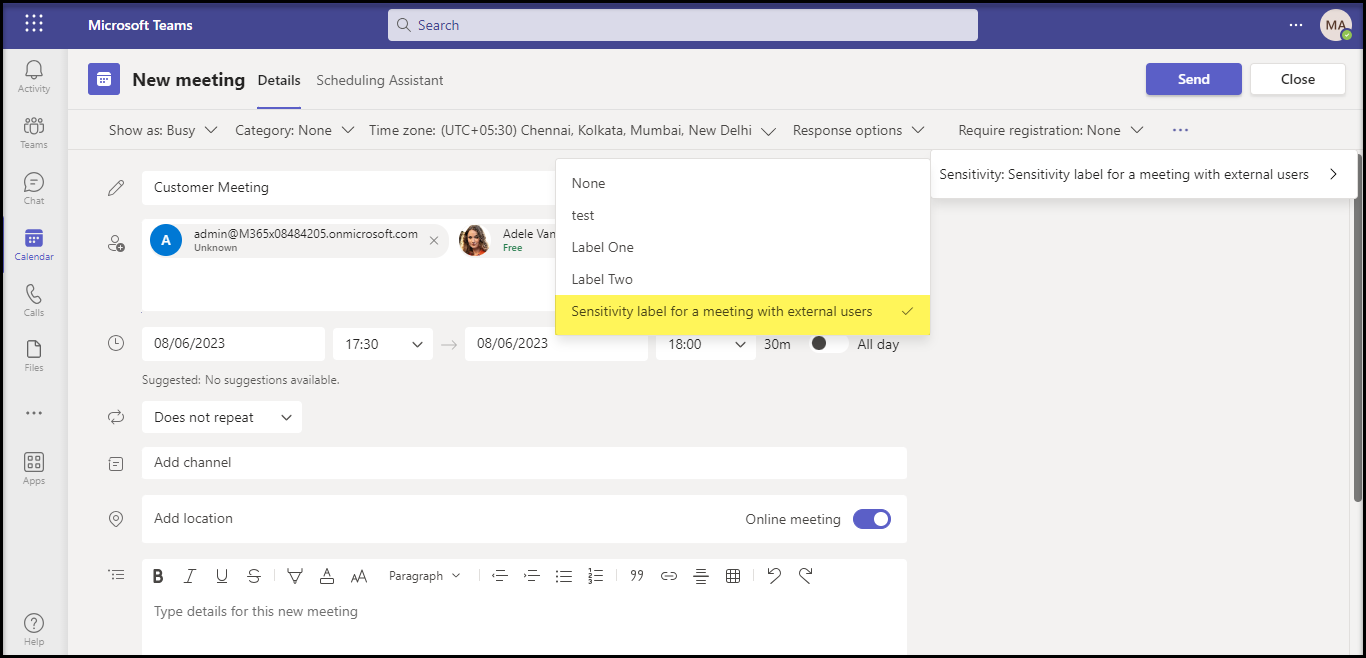Viewport: 1366px width, 658px height.
Task: Open the Activity feed icon
Action: 34,75
